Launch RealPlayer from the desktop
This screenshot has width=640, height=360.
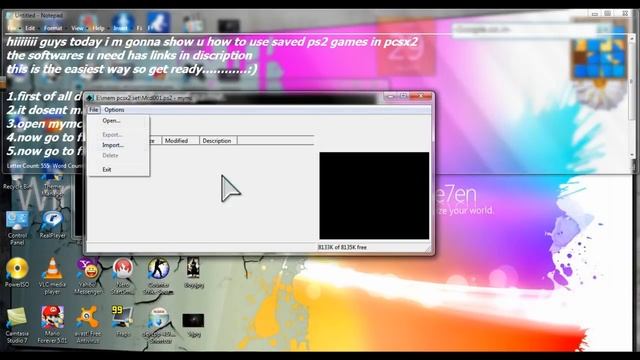pos(53,224)
